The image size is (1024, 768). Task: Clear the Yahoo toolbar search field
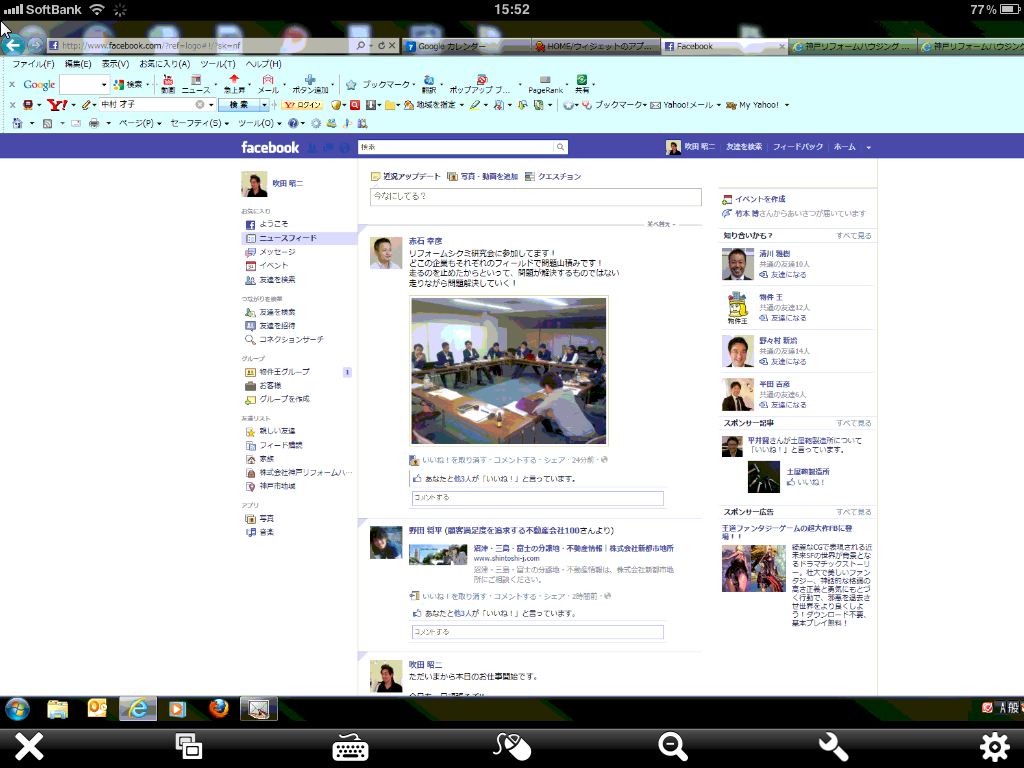pos(200,104)
